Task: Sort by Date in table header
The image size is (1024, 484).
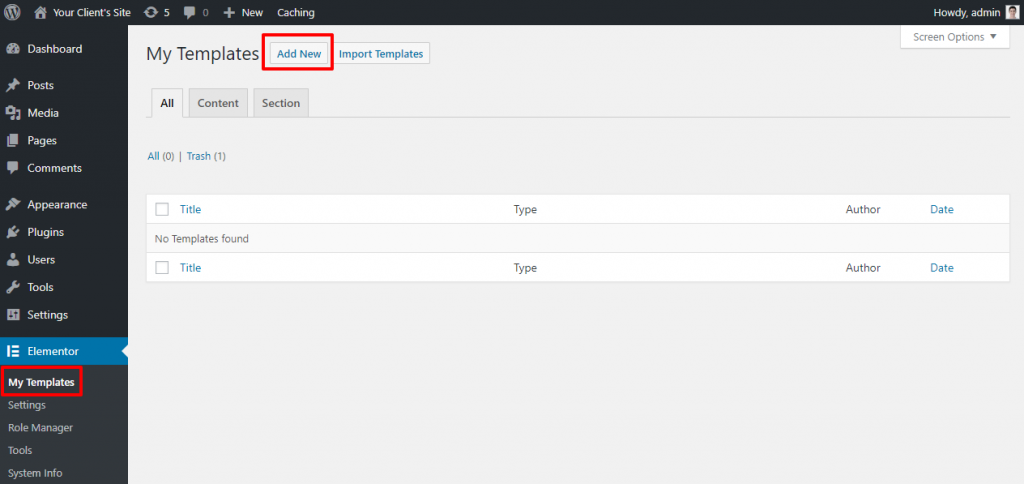Action: pos(942,210)
